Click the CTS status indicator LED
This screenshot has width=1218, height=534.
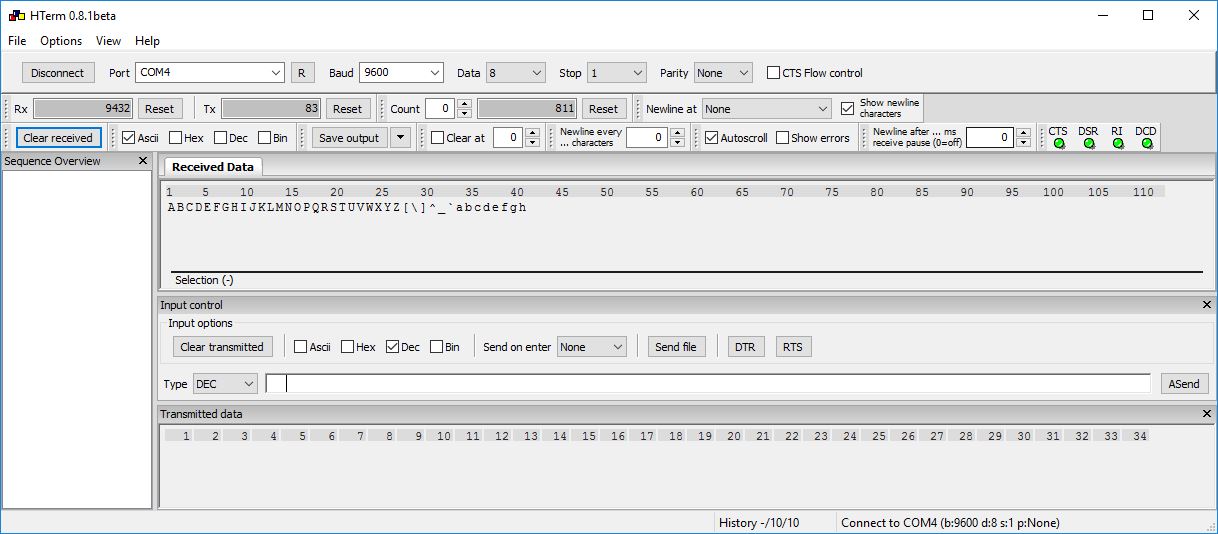point(1058,144)
